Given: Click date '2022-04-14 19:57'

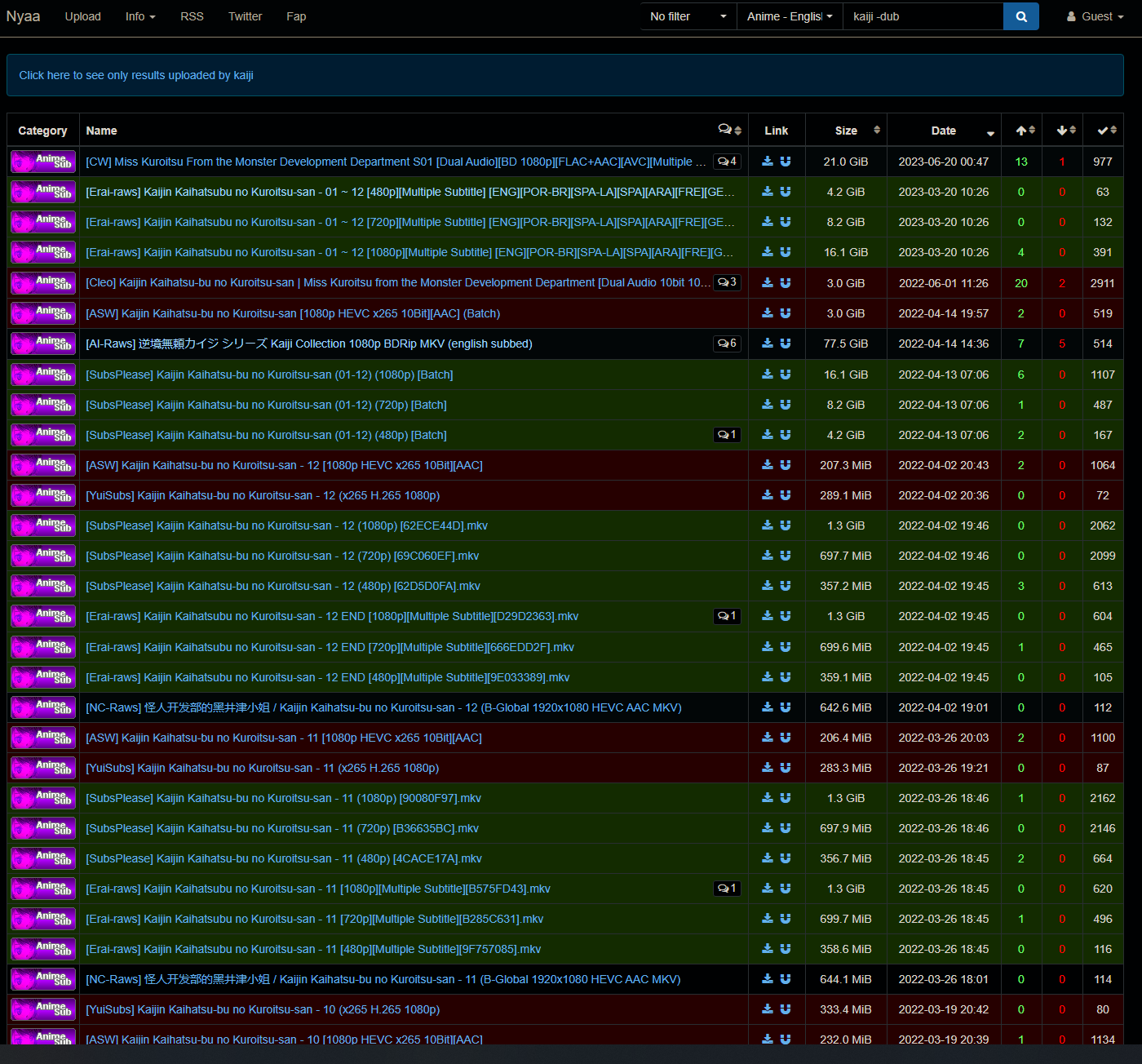Looking at the screenshot, I should 944,313.
